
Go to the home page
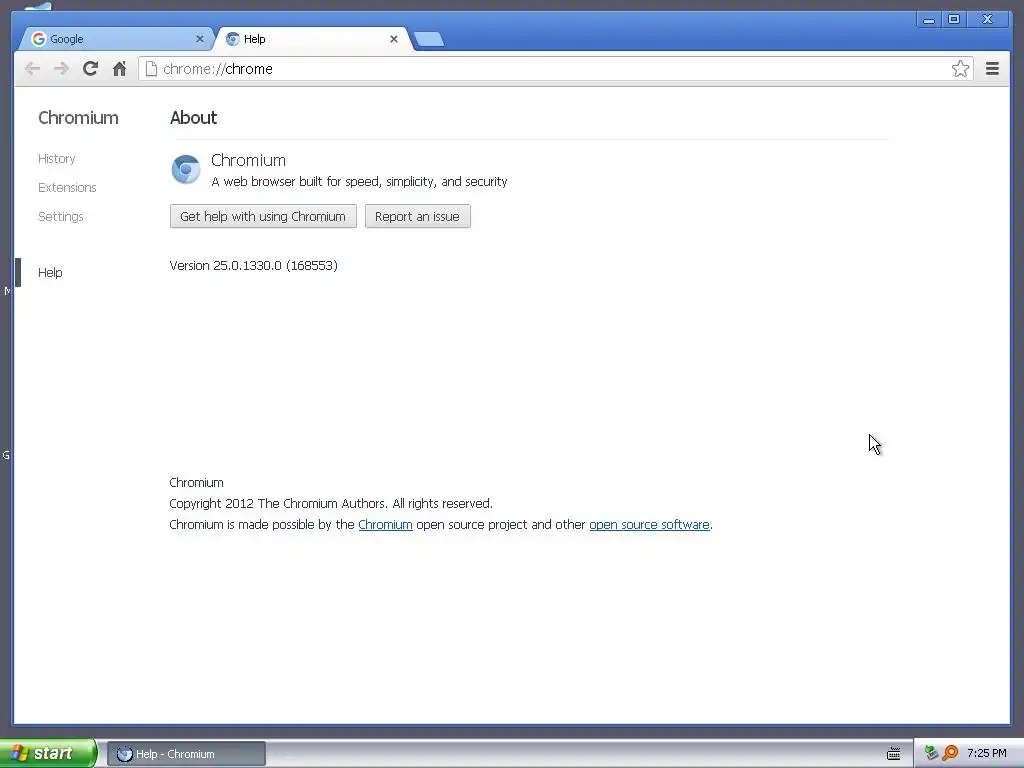coord(119,69)
